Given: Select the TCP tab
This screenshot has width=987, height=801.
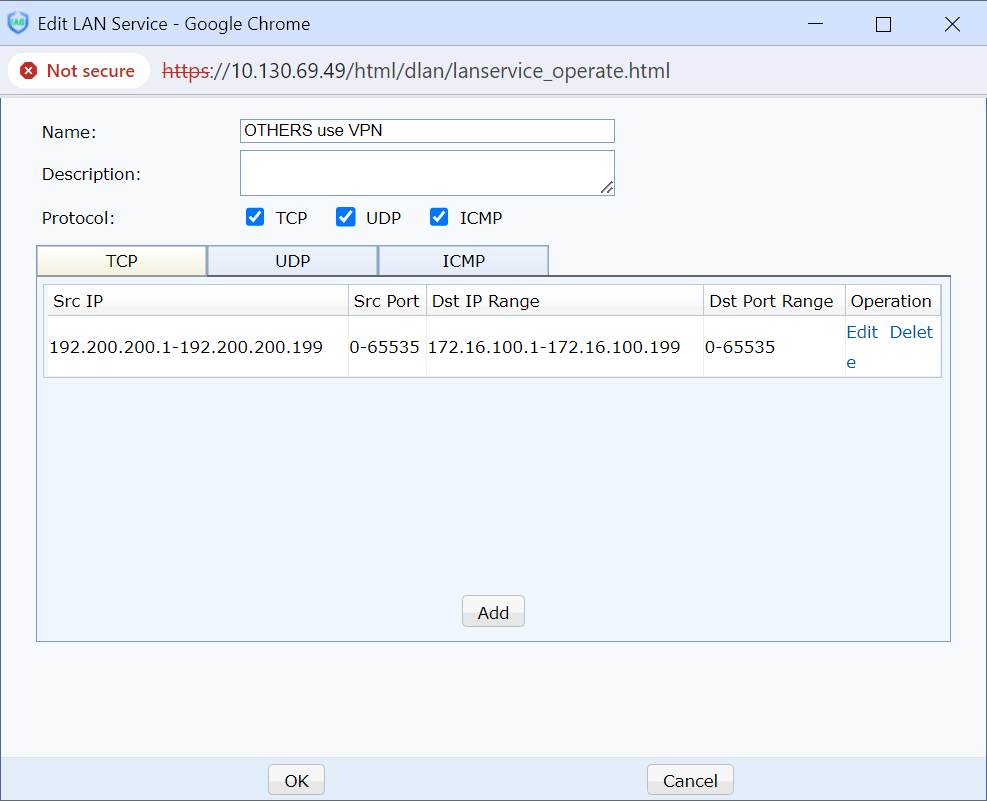Looking at the screenshot, I should [121, 261].
